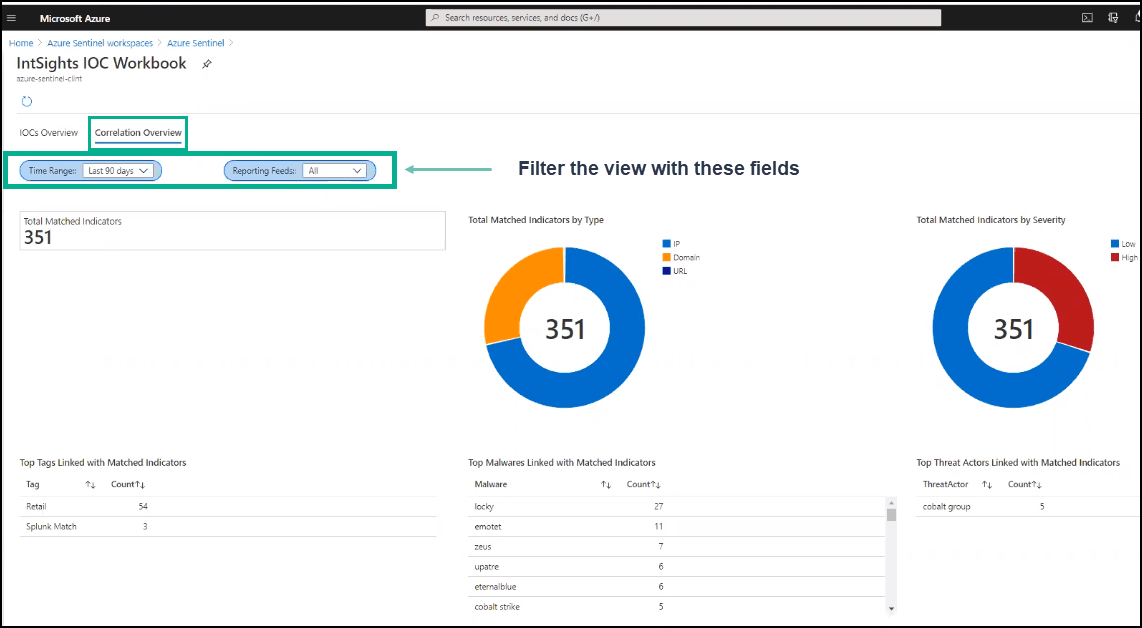Click the red High severity legend swatch
Image resolution: width=1142 pixels, height=628 pixels.
tap(1114, 257)
